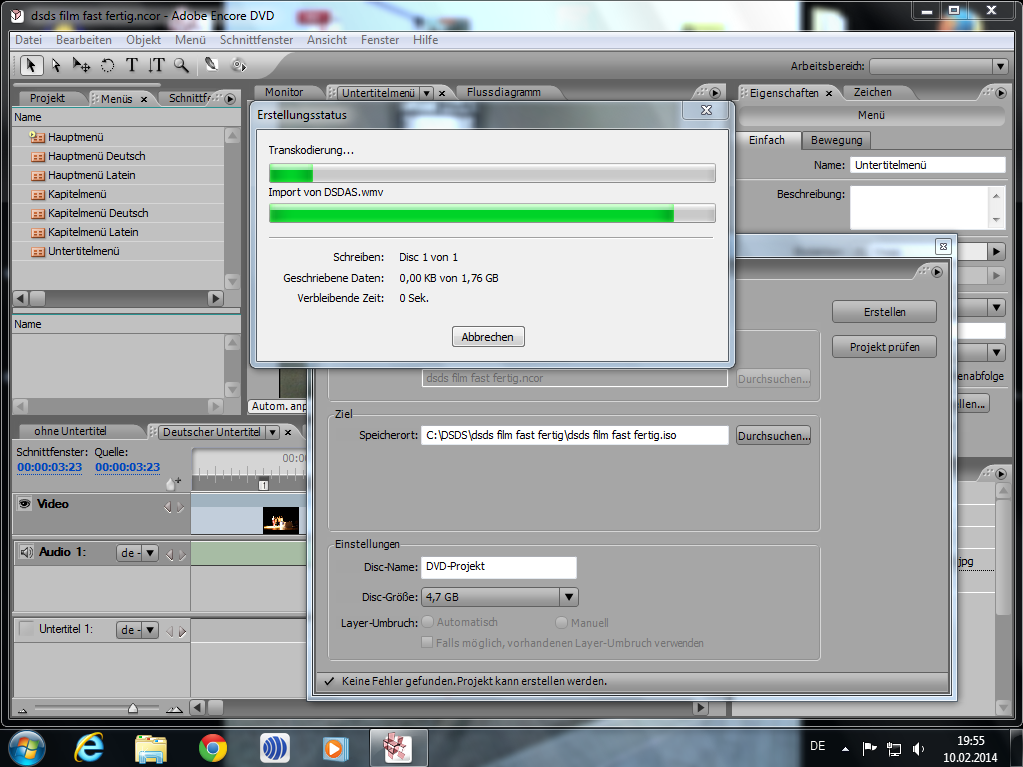This screenshot has width=1023, height=767.
Task: Open Untertitel 1 language de dropdown
Action: tap(137, 630)
